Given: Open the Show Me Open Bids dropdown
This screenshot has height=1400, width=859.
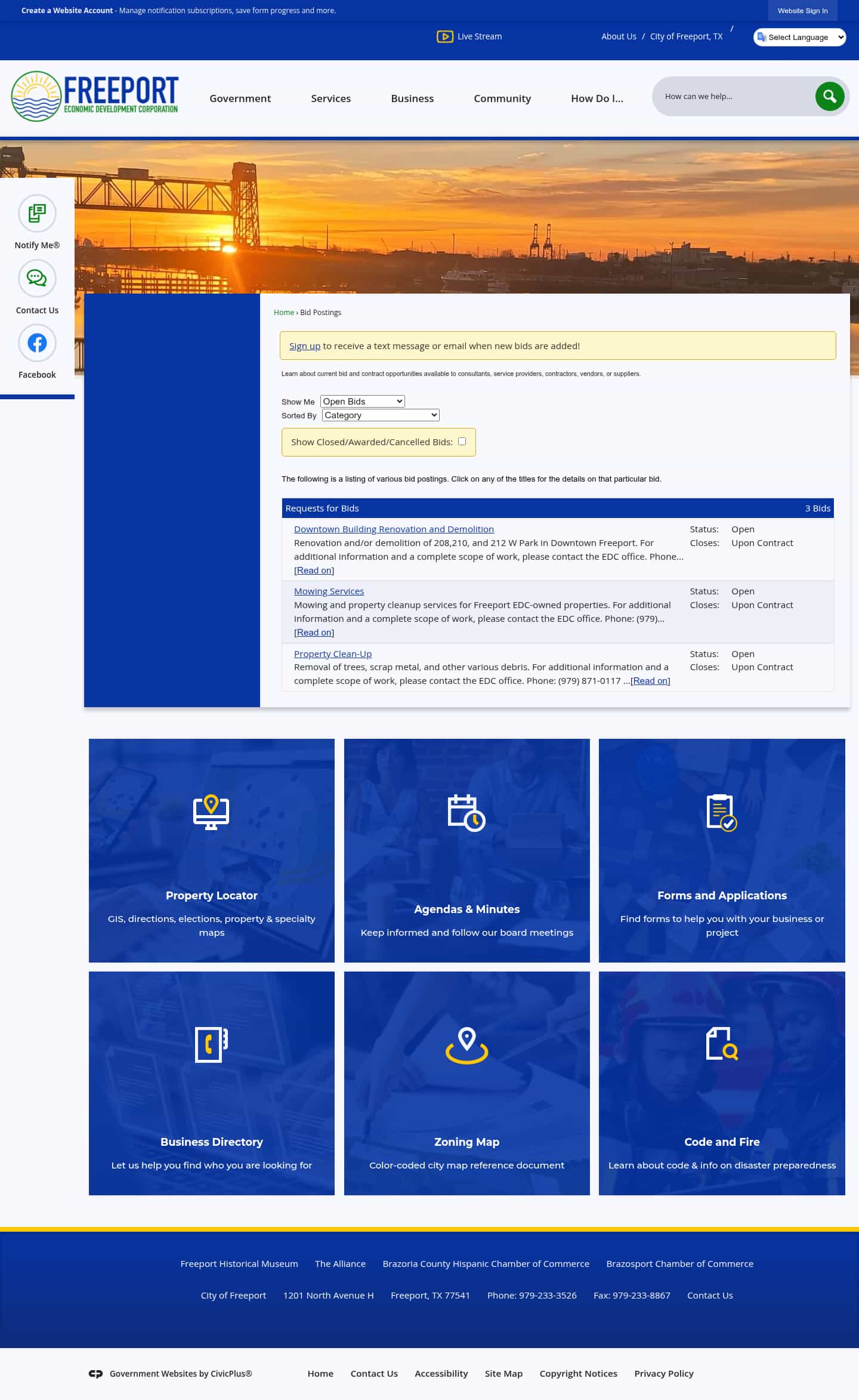Looking at the screenshot, I should coord(363,401).
